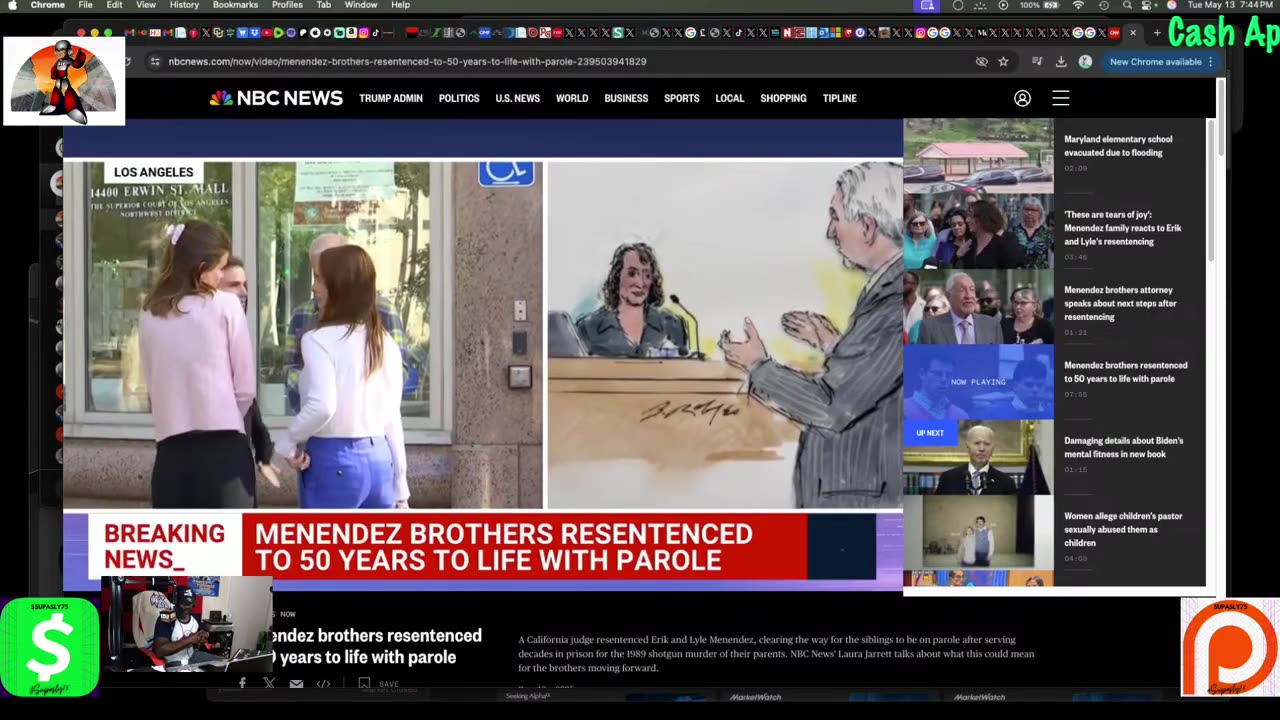Open the Chrome View menu

point(146,5)
